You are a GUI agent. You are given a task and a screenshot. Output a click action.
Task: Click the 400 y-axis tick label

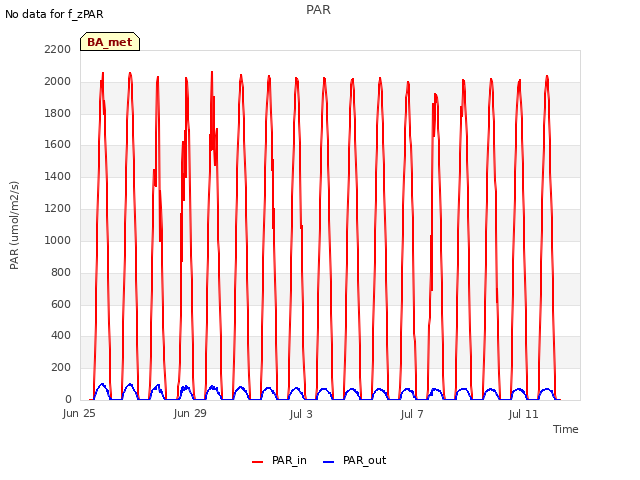pos(61,336)
